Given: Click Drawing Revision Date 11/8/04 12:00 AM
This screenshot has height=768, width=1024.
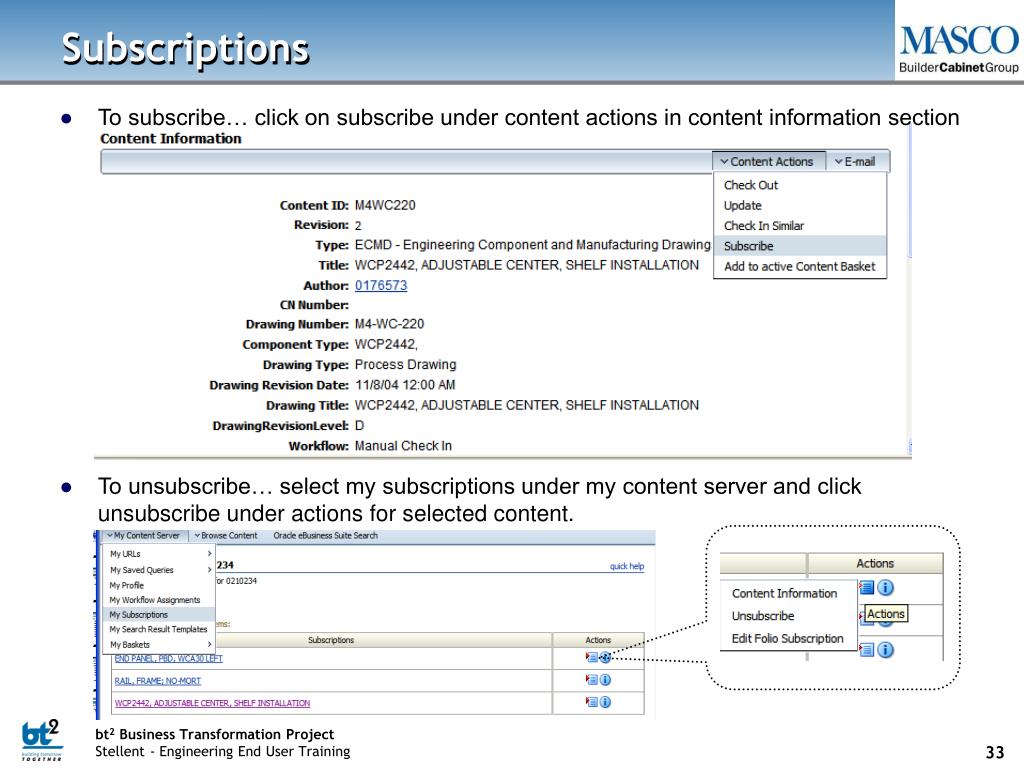Looking at the screenshot, I should tap(405, 385).
